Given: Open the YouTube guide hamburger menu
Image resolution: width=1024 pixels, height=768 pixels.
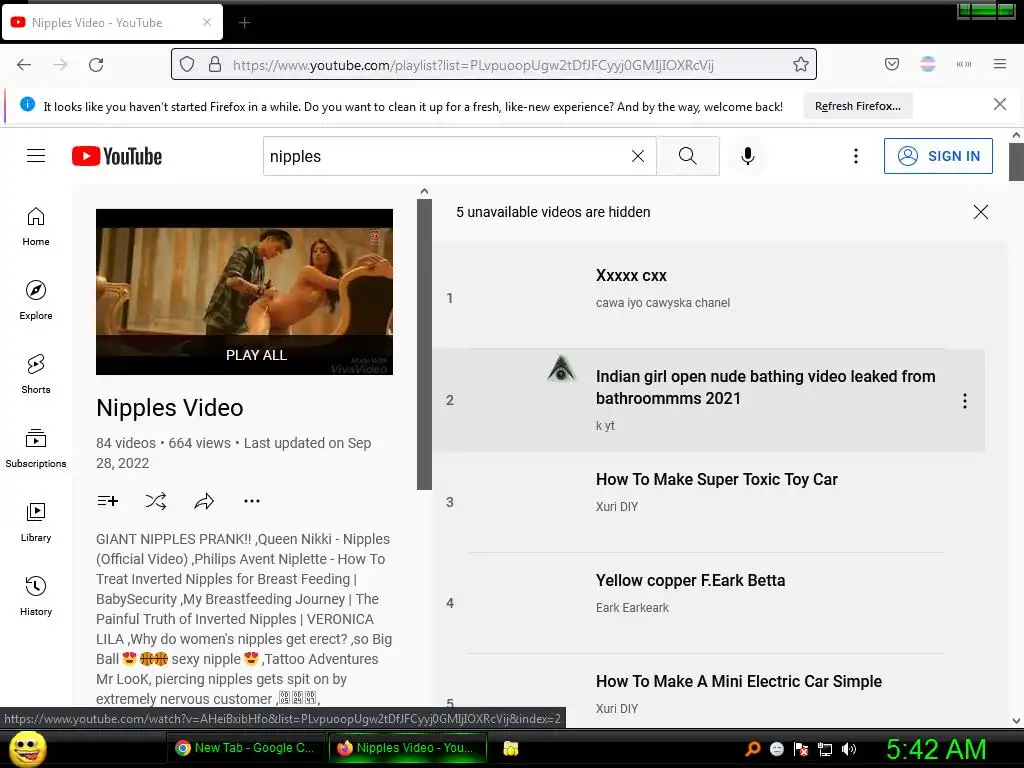Looking at the screenshot, I should click(x=36, y=155).
